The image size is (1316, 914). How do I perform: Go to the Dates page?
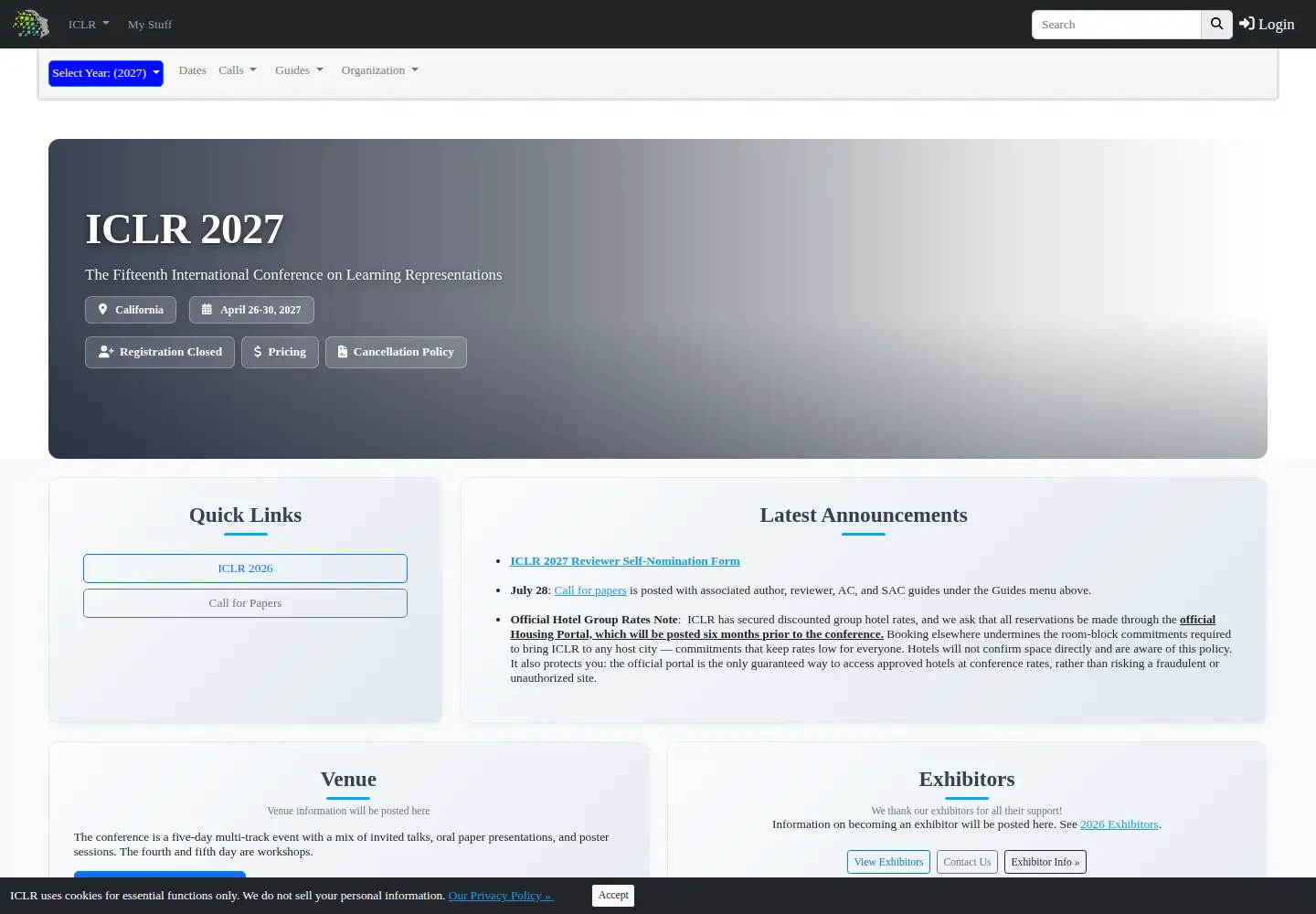tap(192, 70)
